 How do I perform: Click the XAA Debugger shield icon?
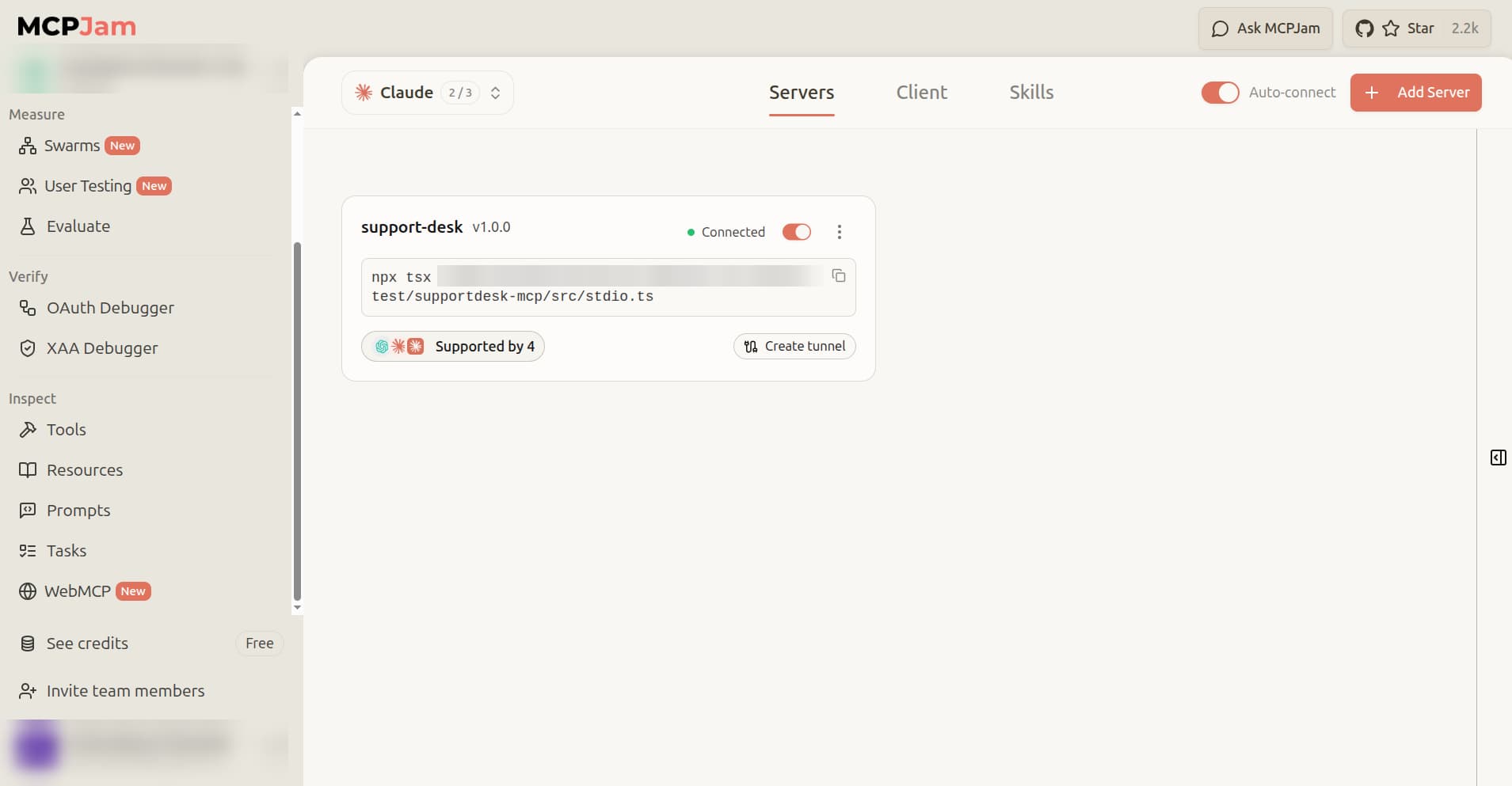tap(28, 348)
